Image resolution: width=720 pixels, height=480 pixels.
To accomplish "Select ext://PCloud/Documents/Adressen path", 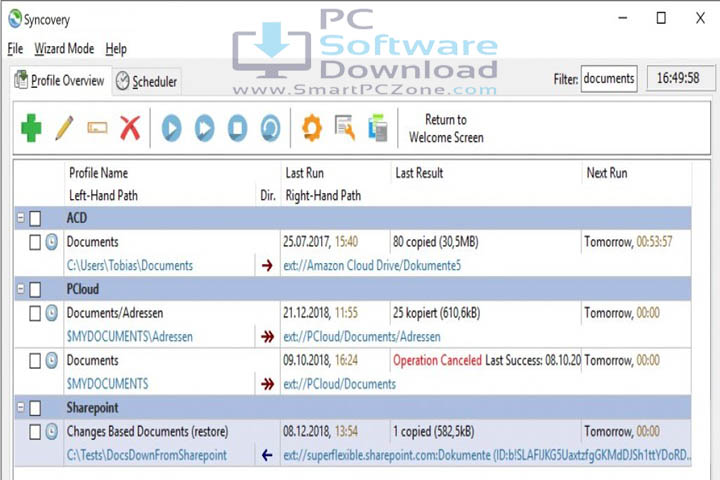I will click(362, 337).
